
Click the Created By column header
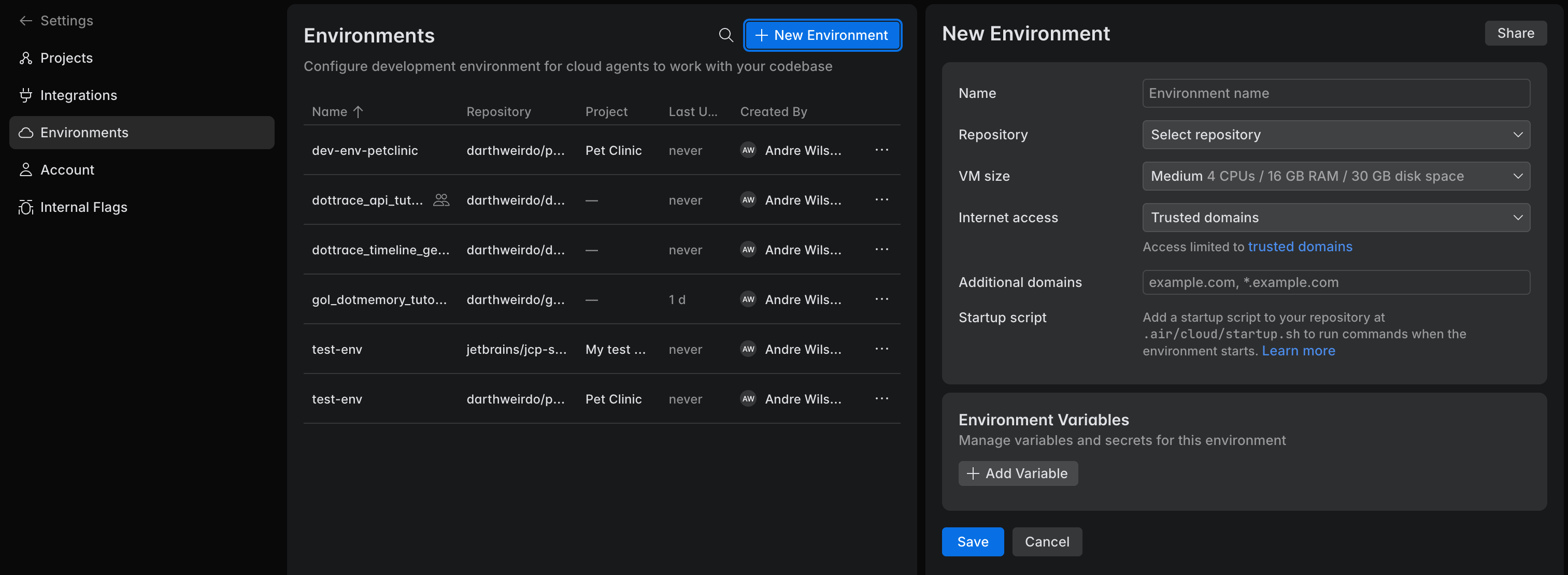click(773, 111)
